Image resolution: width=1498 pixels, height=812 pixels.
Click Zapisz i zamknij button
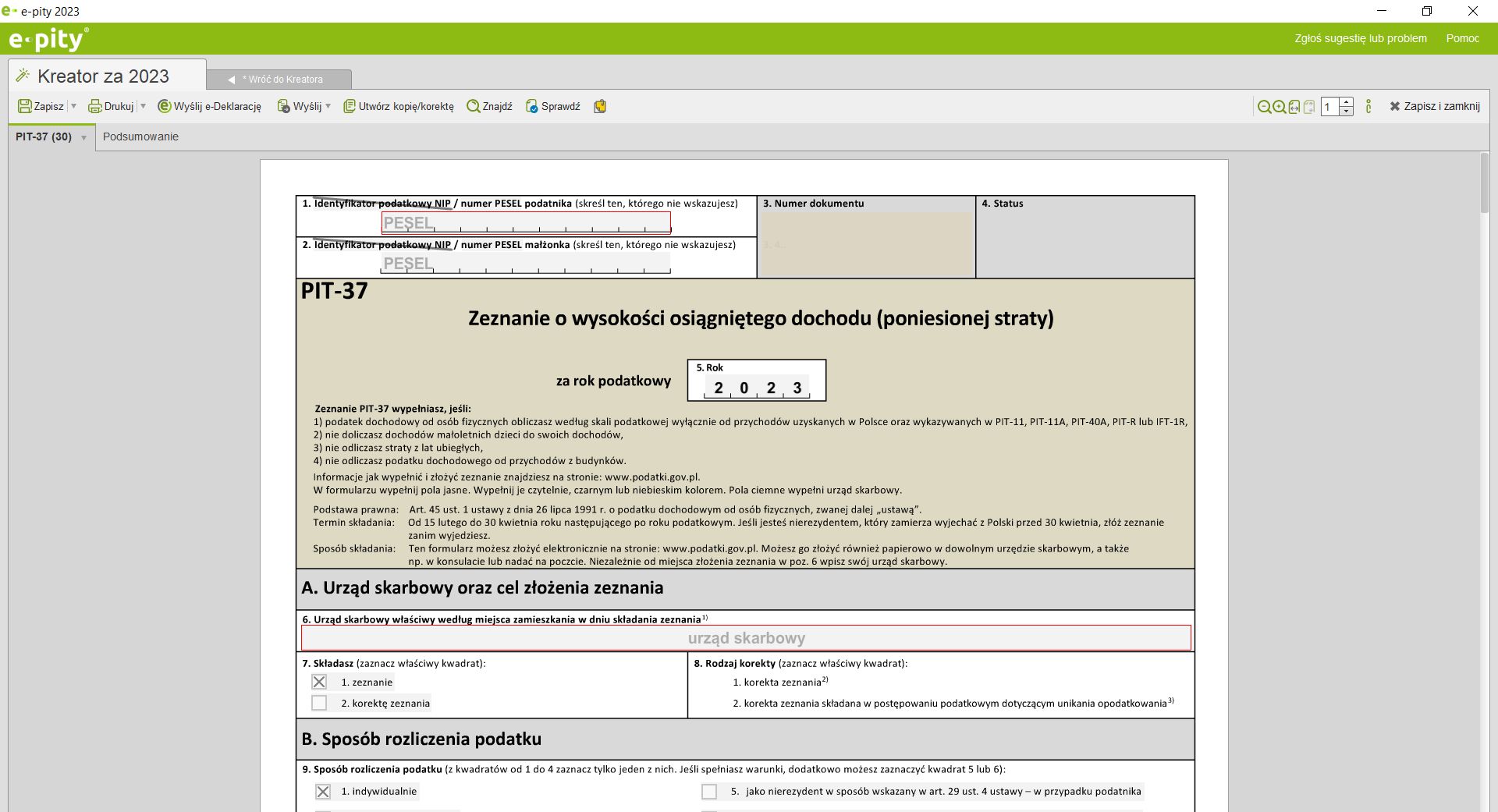click(x=1434, y=106)
